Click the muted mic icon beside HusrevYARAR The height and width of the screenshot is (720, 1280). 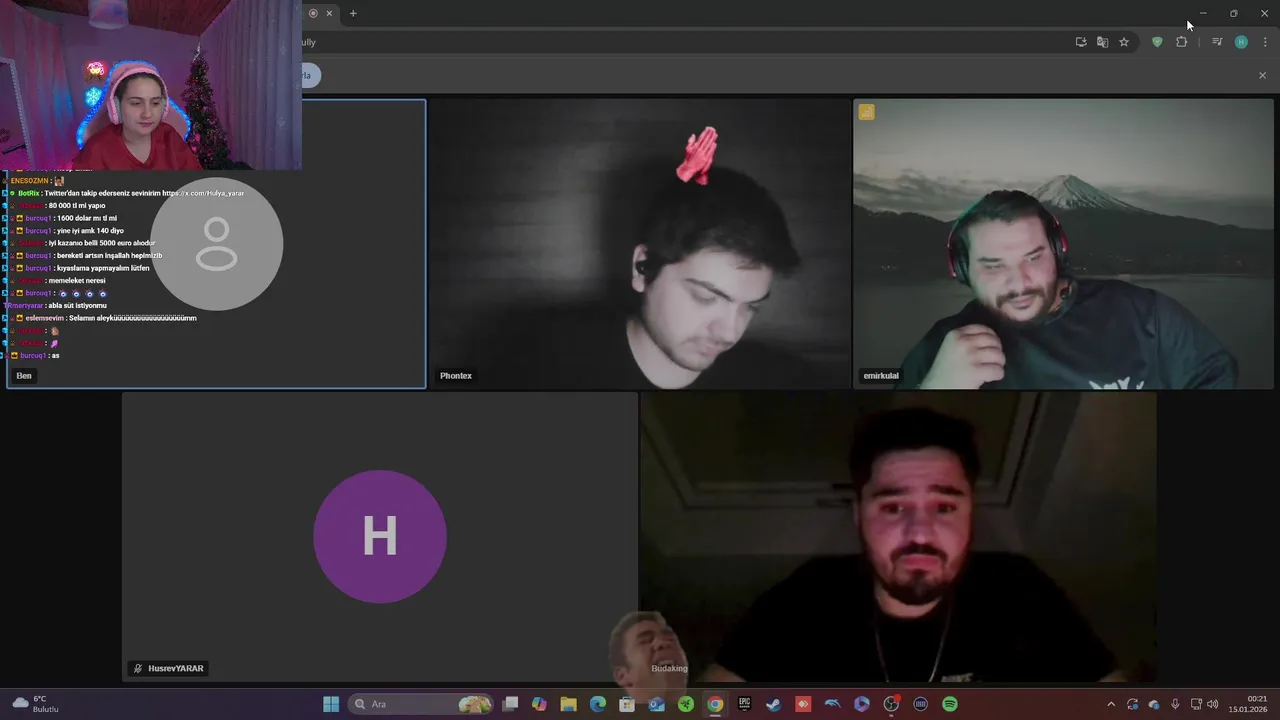138,668
